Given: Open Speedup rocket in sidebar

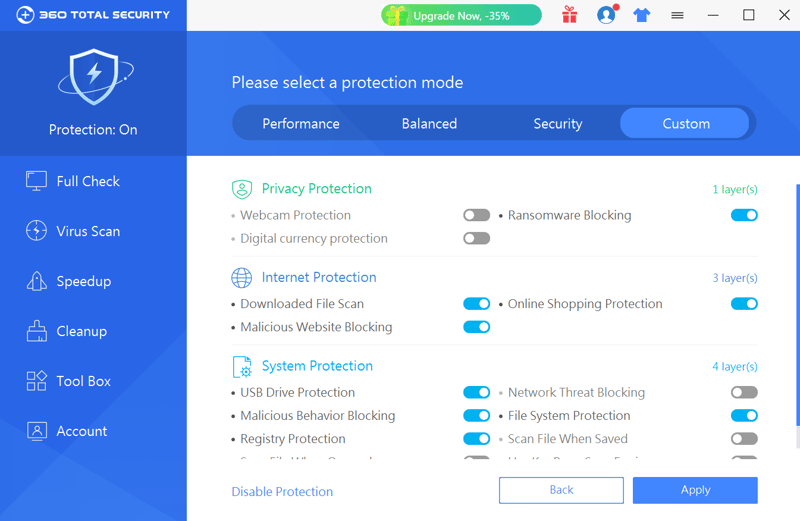Looking at the screenshot, I should (69, 281).
